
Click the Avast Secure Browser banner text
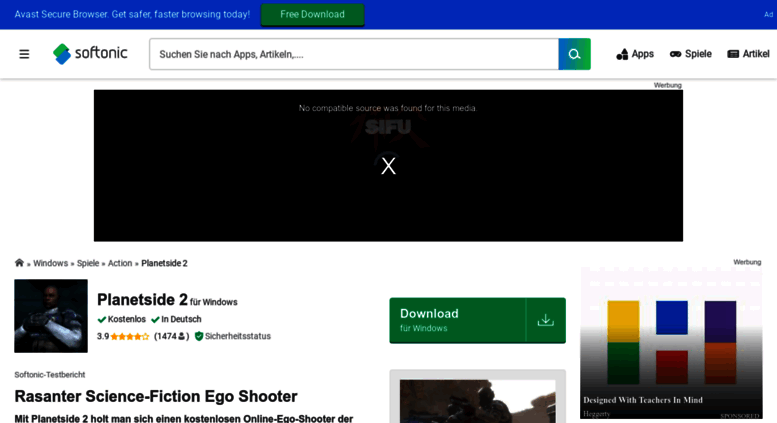[x=132, y=14]
